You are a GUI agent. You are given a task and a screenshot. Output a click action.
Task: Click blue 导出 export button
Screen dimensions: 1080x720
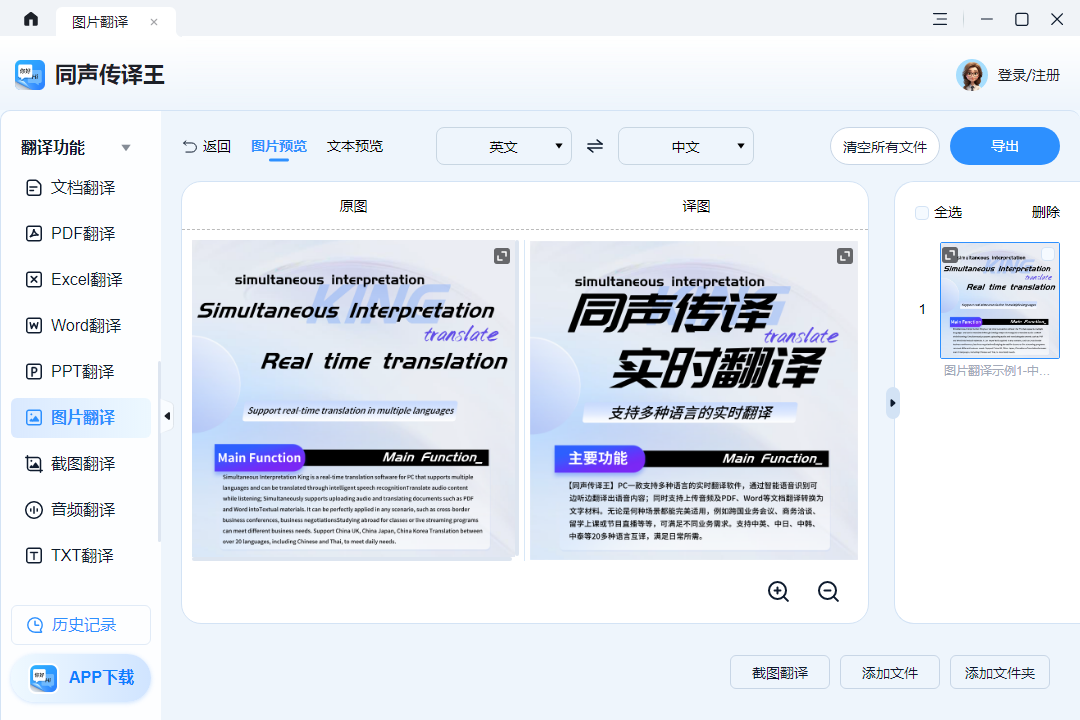click(1005, 146)
